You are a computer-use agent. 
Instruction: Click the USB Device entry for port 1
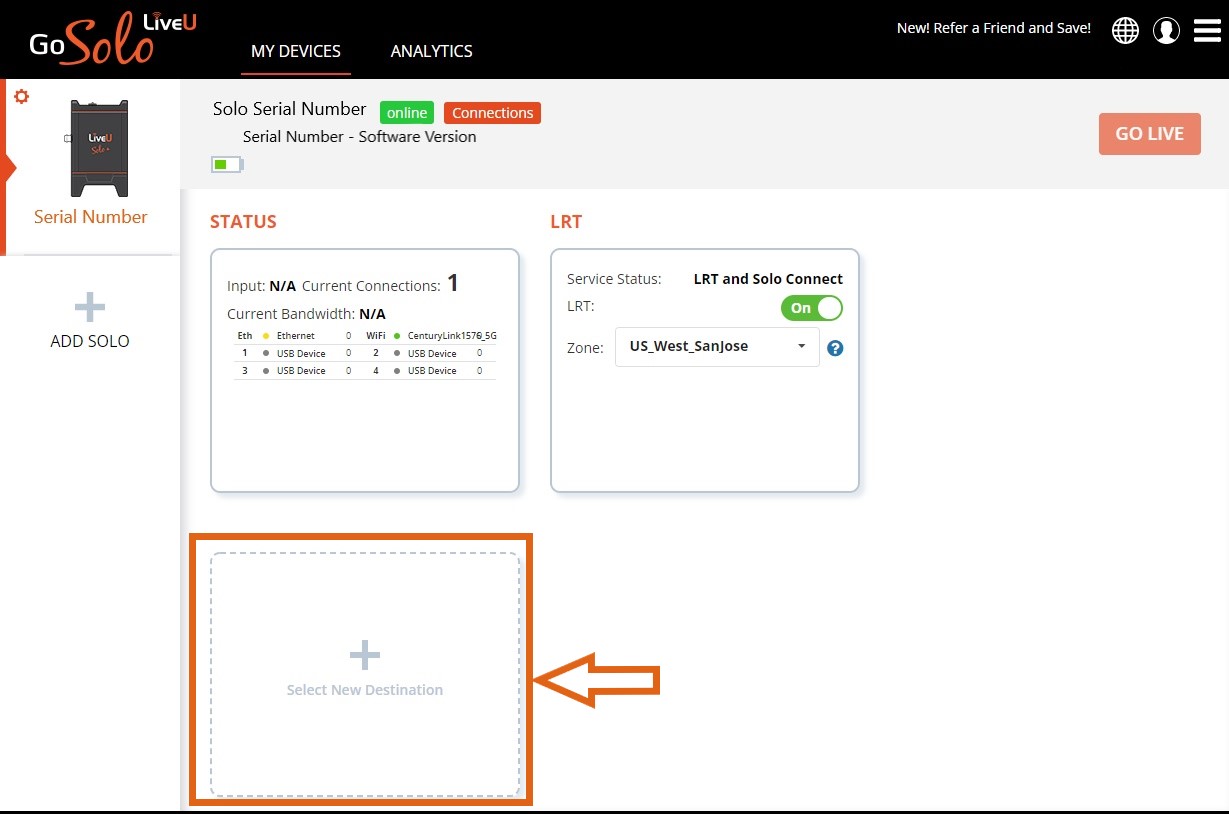point(301,354)
